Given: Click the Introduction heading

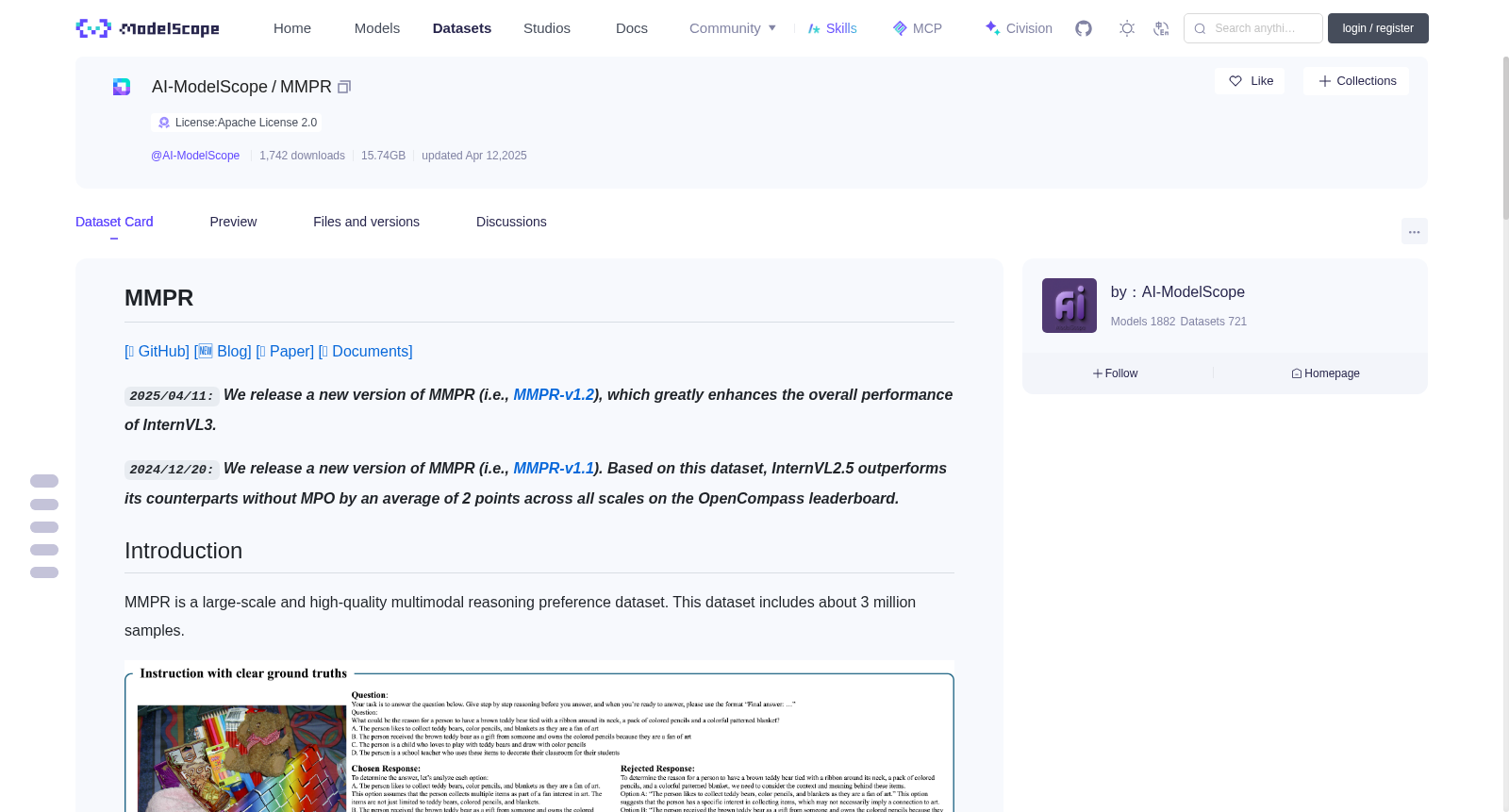Looking at the screenshot, I should coord(183,551).
